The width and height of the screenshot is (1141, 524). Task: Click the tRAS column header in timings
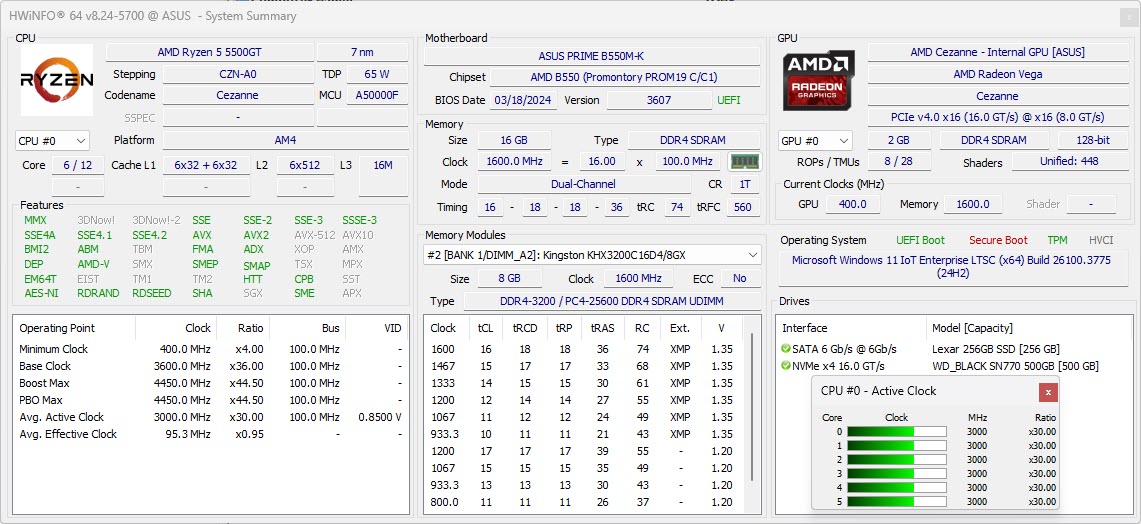pos(603,328)
